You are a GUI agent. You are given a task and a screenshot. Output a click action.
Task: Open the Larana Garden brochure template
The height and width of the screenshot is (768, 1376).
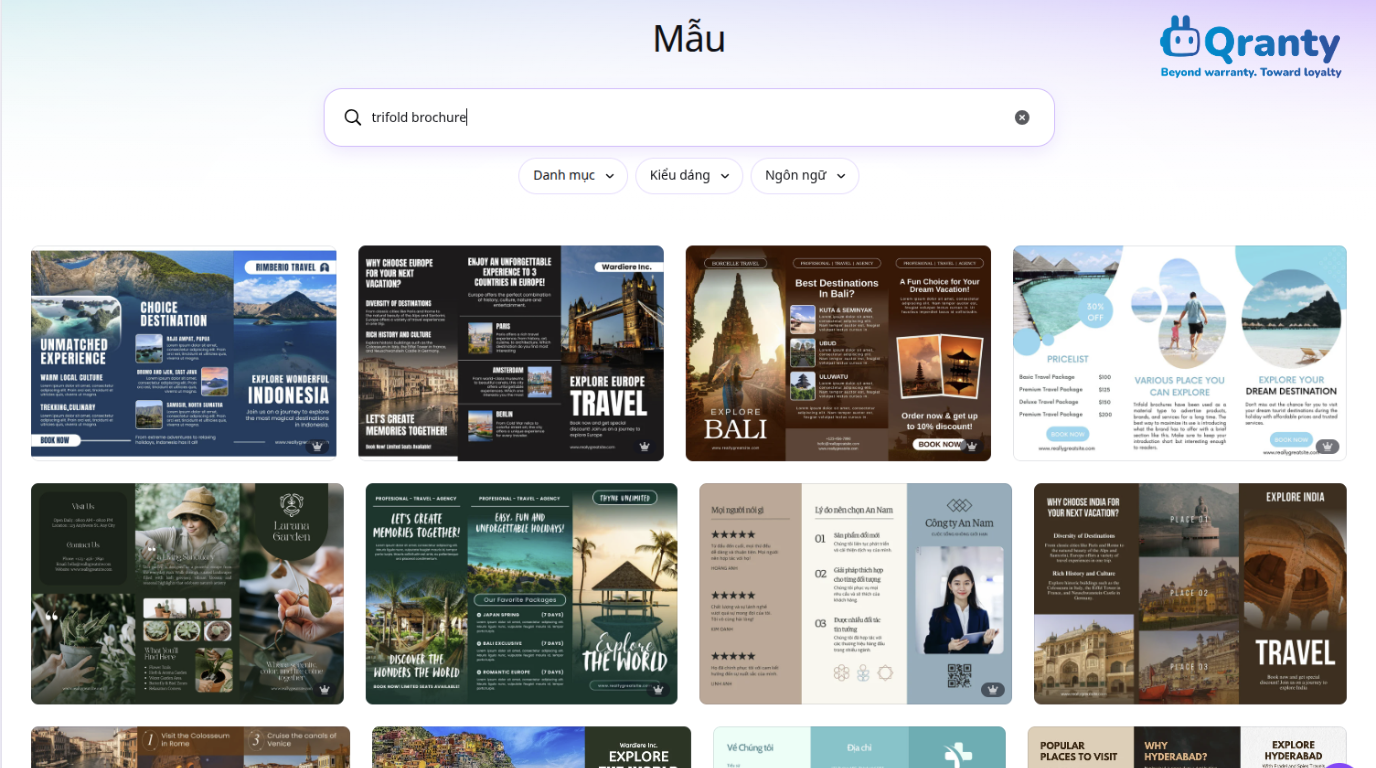[x=187, y=594]
